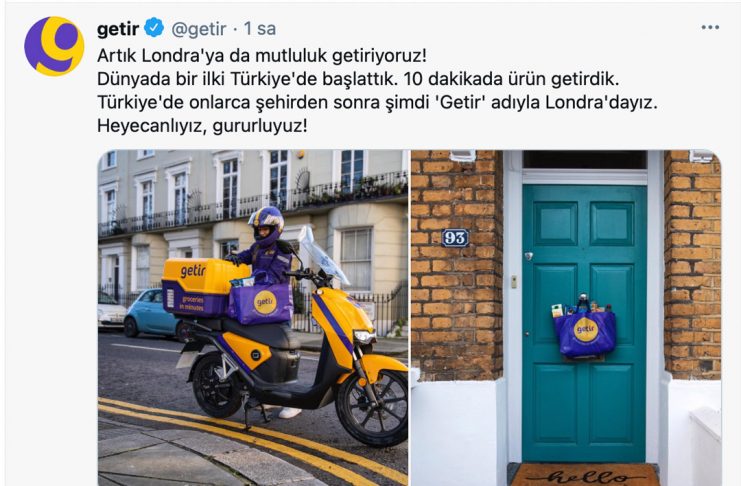Open the three-dot more options menu
This screenshot has height=486, width=741.
(710, 27)
